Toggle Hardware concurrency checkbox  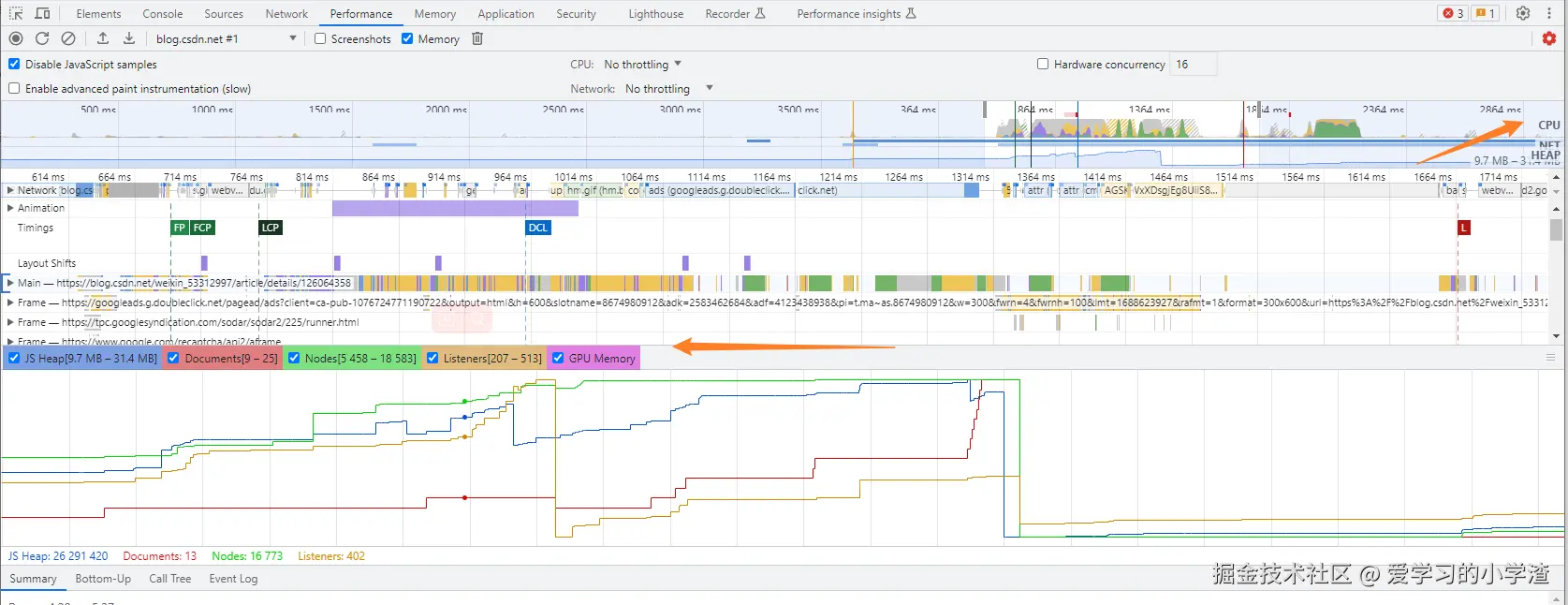pyautogui.click(x=1043, y=64)
